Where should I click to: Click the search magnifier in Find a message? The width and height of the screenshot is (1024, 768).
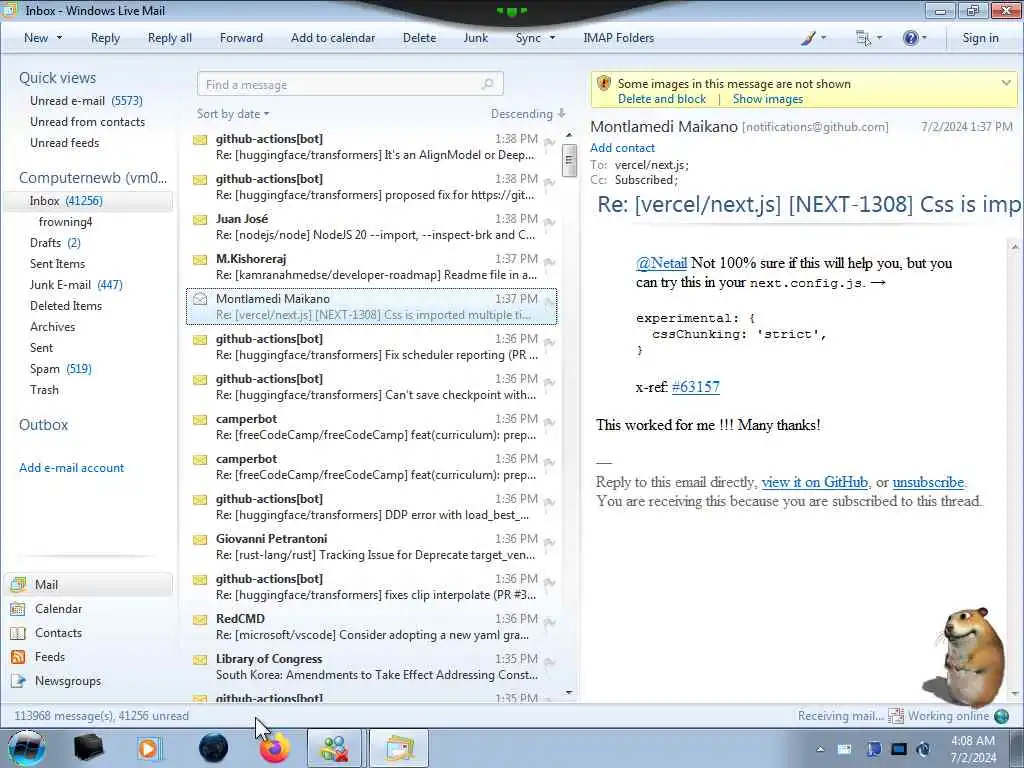point(487,84)
